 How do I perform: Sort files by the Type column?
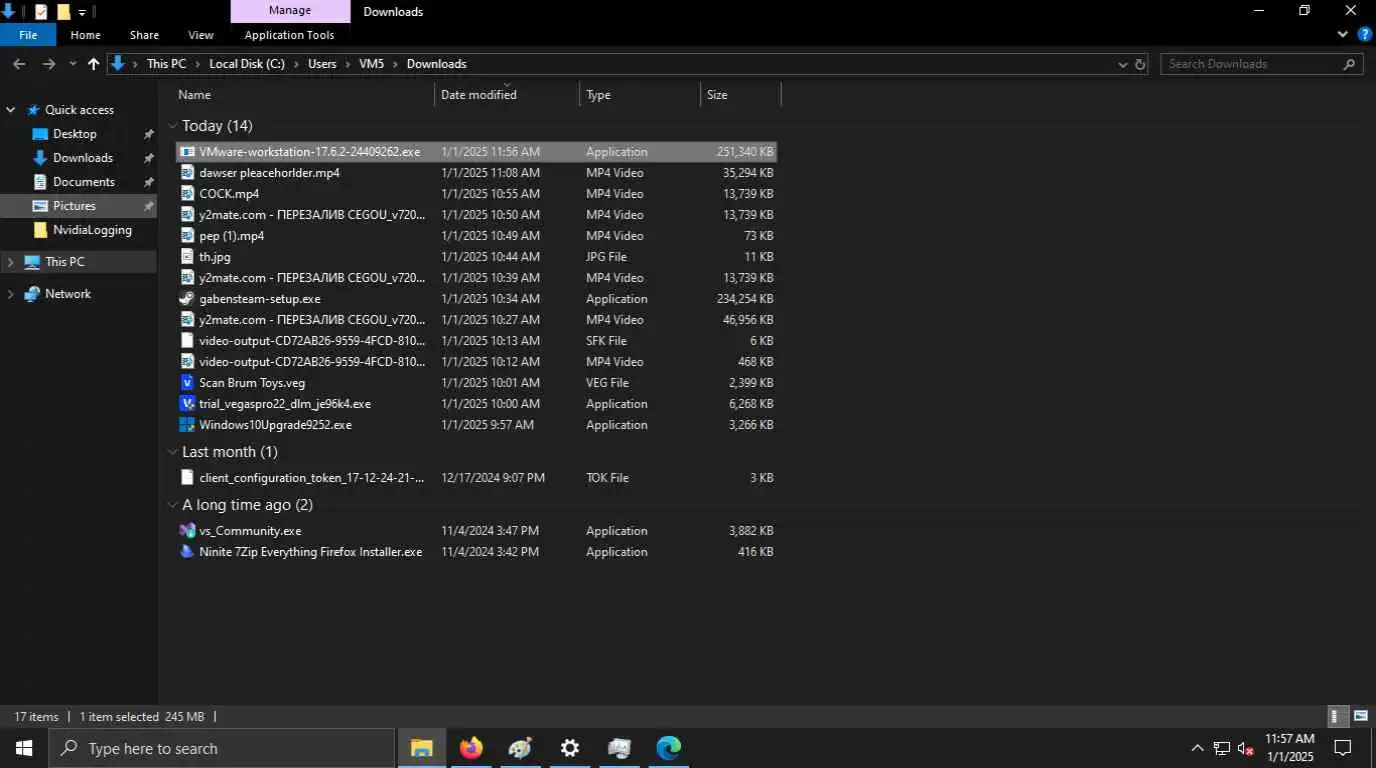pos(640,95)
